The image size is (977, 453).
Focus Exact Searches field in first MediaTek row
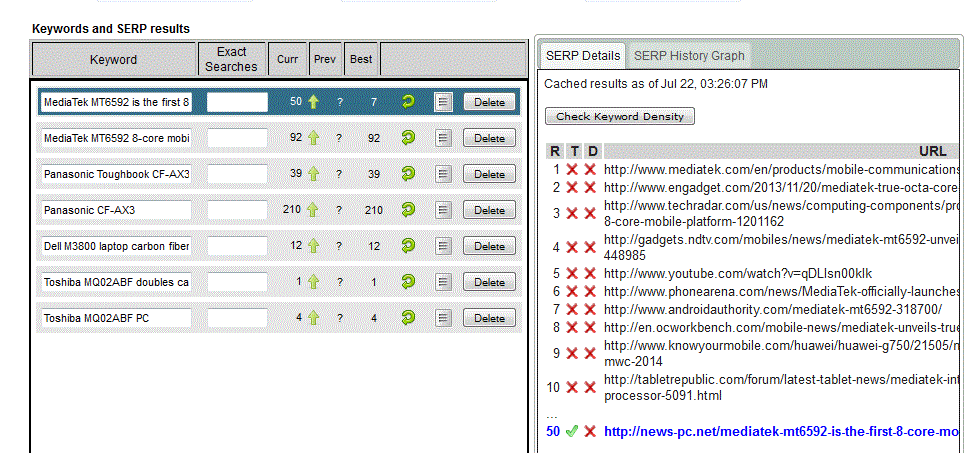pyautogui.click(x=237, y=102)
